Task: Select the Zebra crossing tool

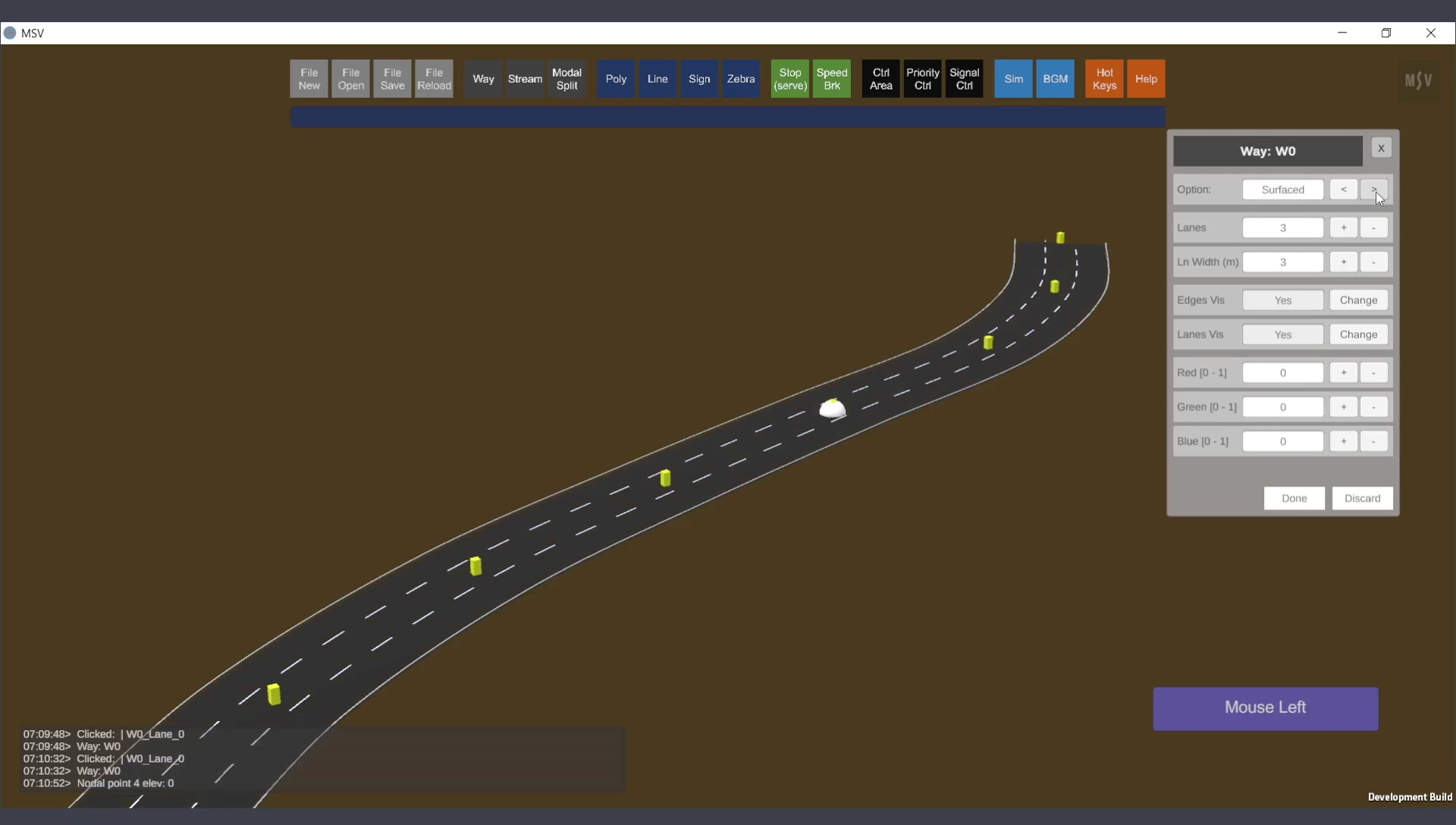Action: (x=740, y=79)
